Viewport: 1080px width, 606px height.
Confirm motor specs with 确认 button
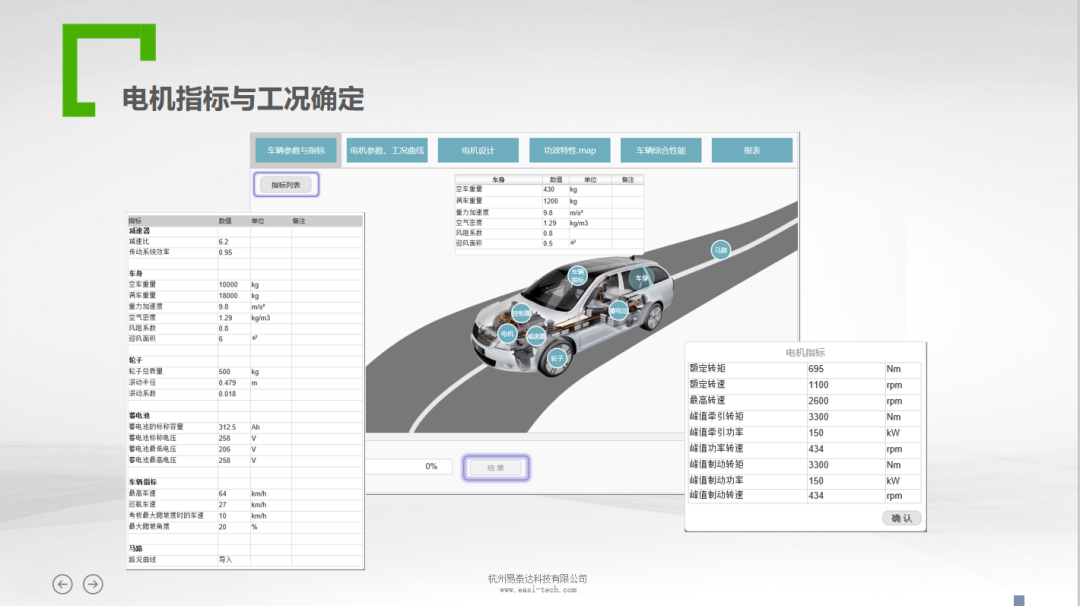tap(902, 519)
